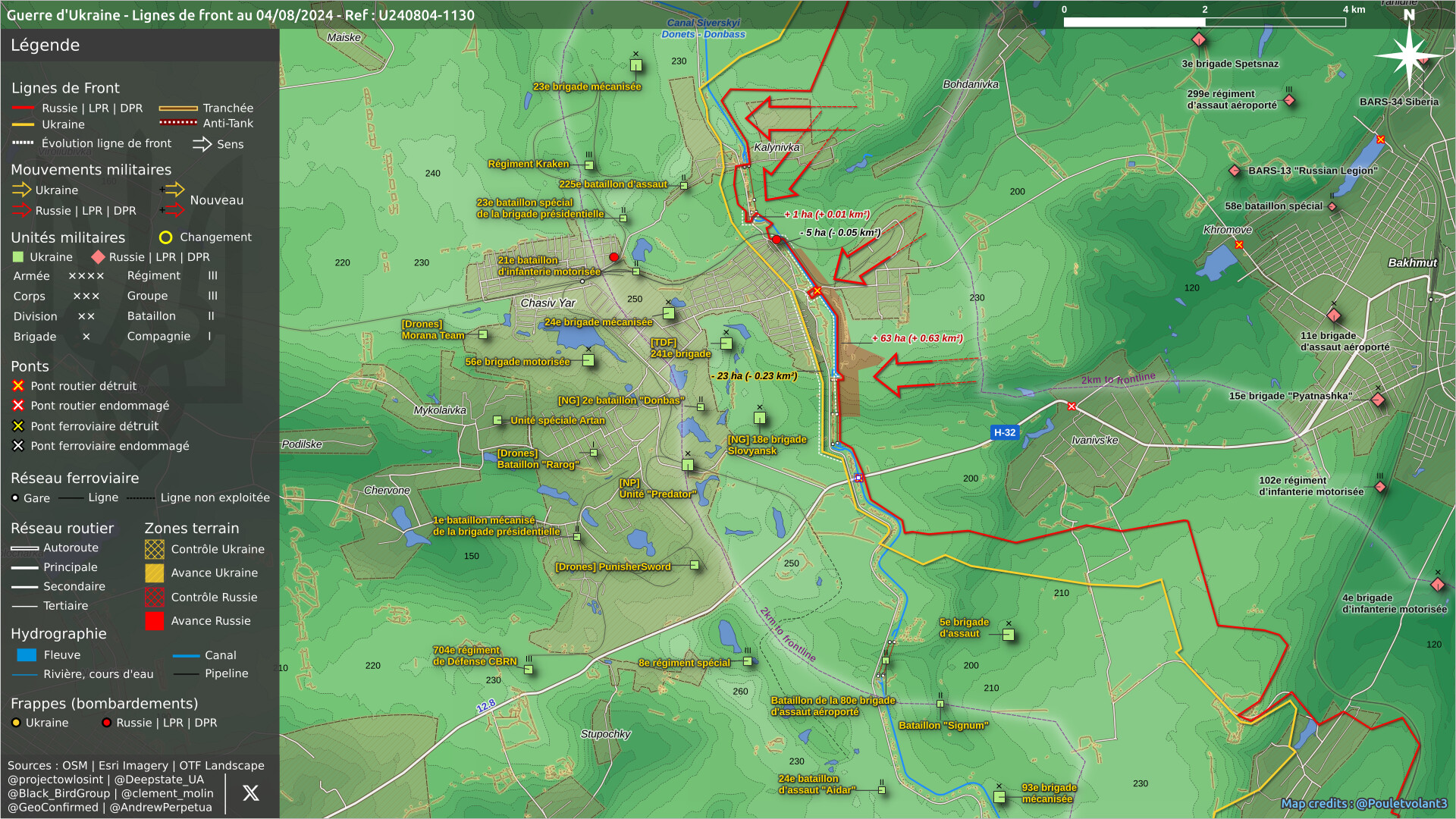Click the Chasiv Yar town label
This screenshot has height=819, width=1456.
548,303
